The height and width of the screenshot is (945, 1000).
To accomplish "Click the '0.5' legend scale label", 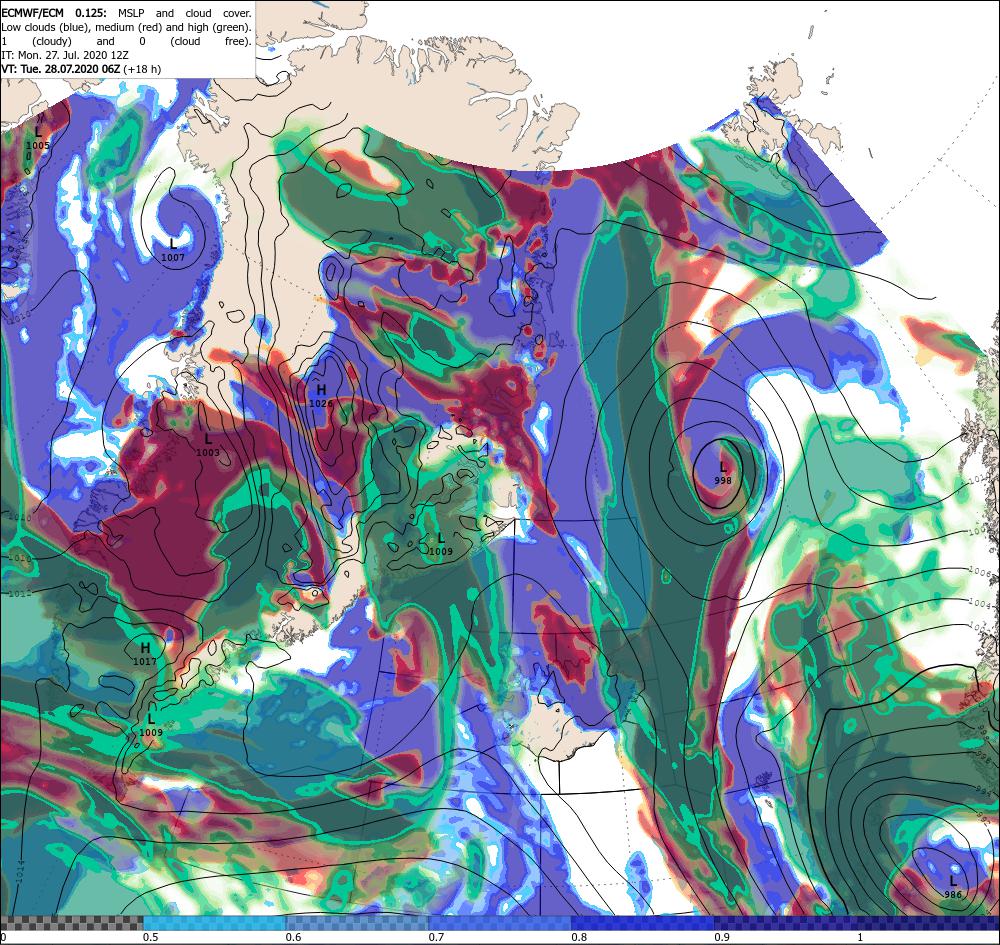I will [x=151, y=937].
